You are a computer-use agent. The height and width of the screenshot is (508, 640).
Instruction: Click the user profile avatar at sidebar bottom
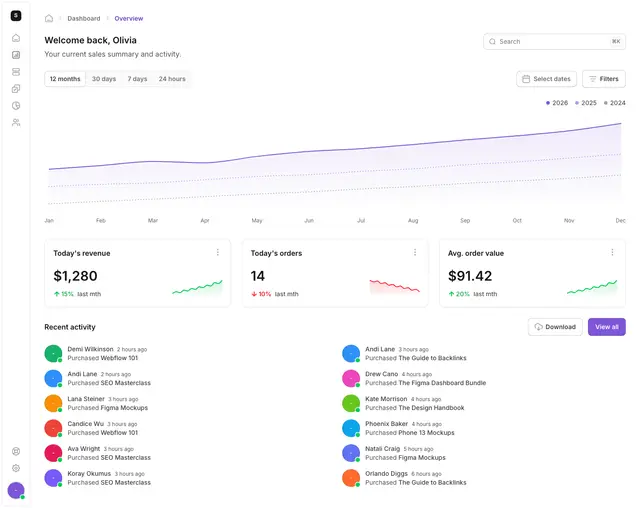[x=16, y=490]
